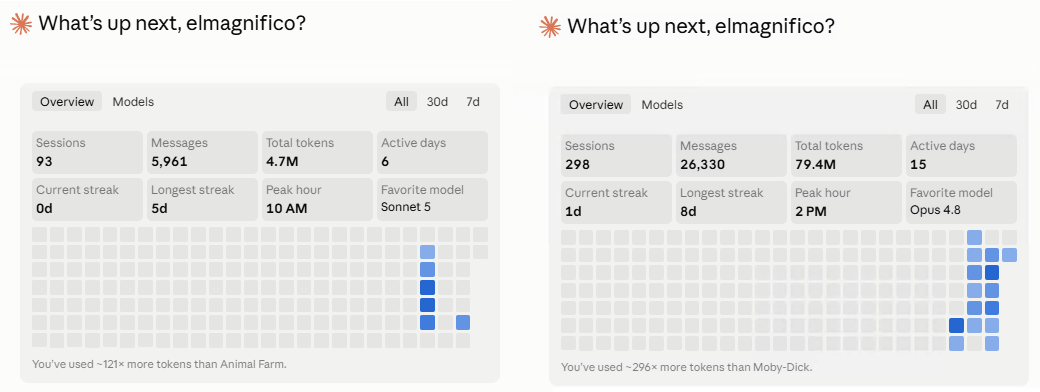Click the top blue heatmap cell in right panel
The width and height of the screenshot is (1040, 392).
tap(974, 237)
